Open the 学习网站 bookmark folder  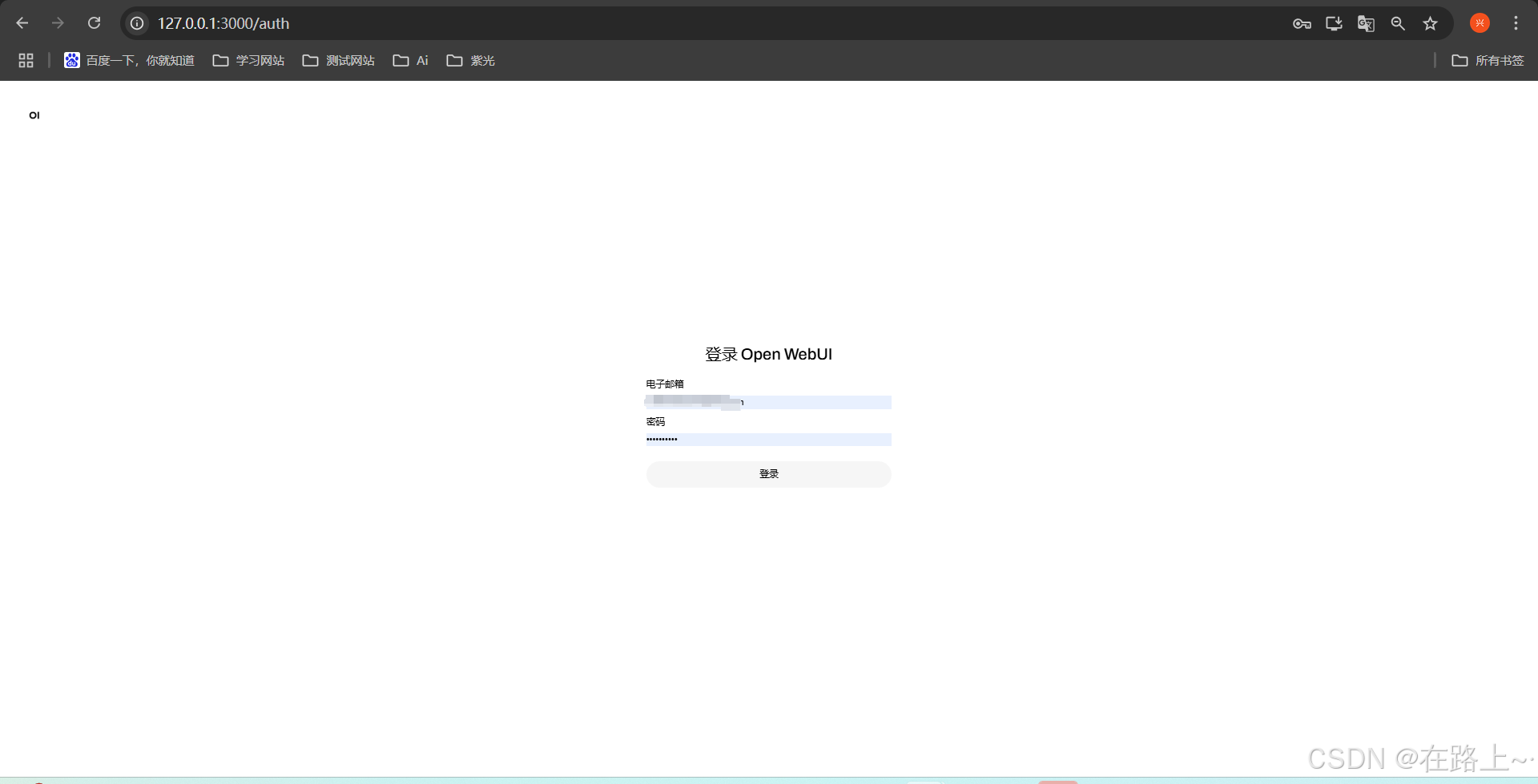pyautogui.click(x=248, y=61)
